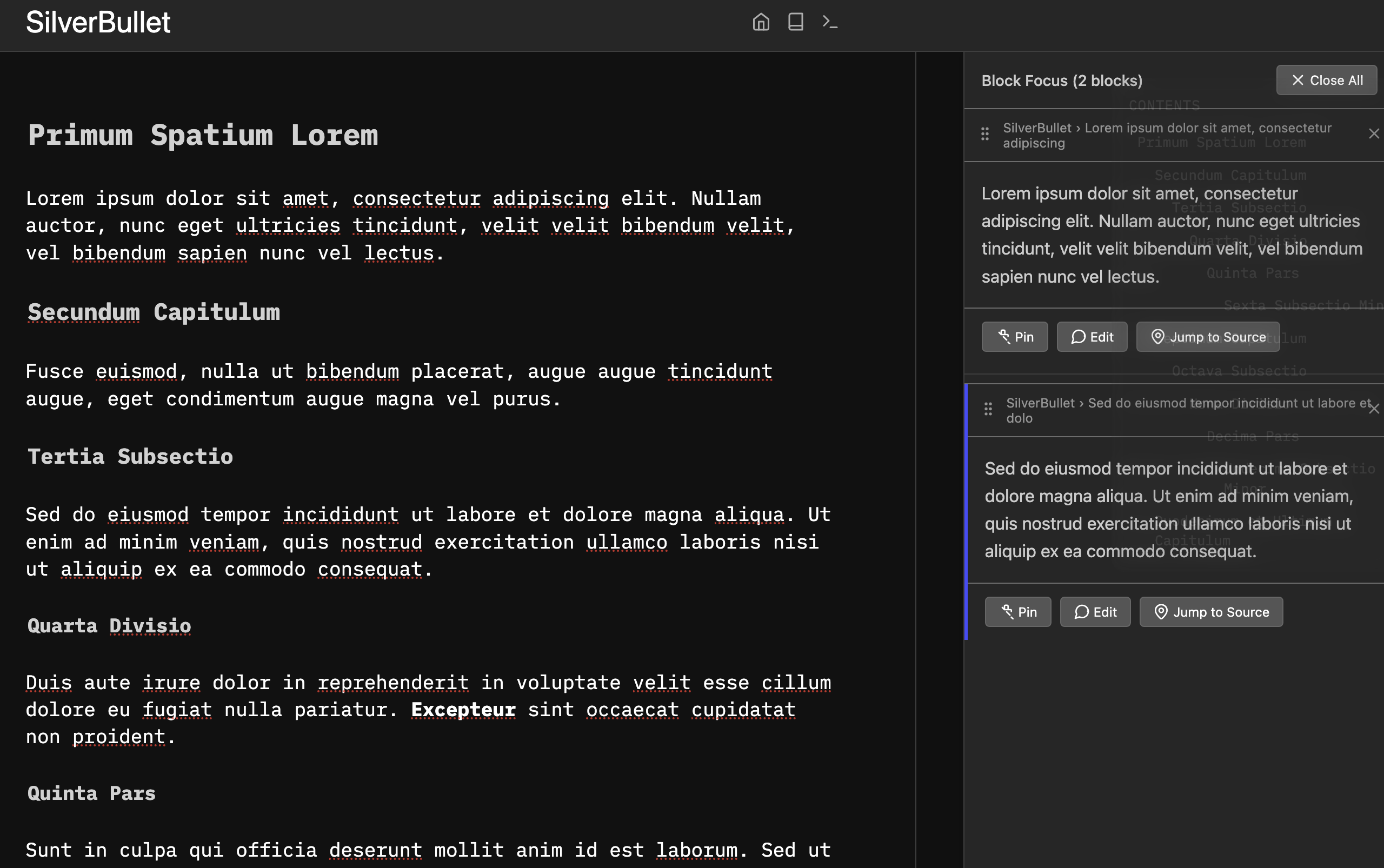Grab the drag handle of Lorem ipsum block
The image size is (1384, 868).
click(985, 133)
